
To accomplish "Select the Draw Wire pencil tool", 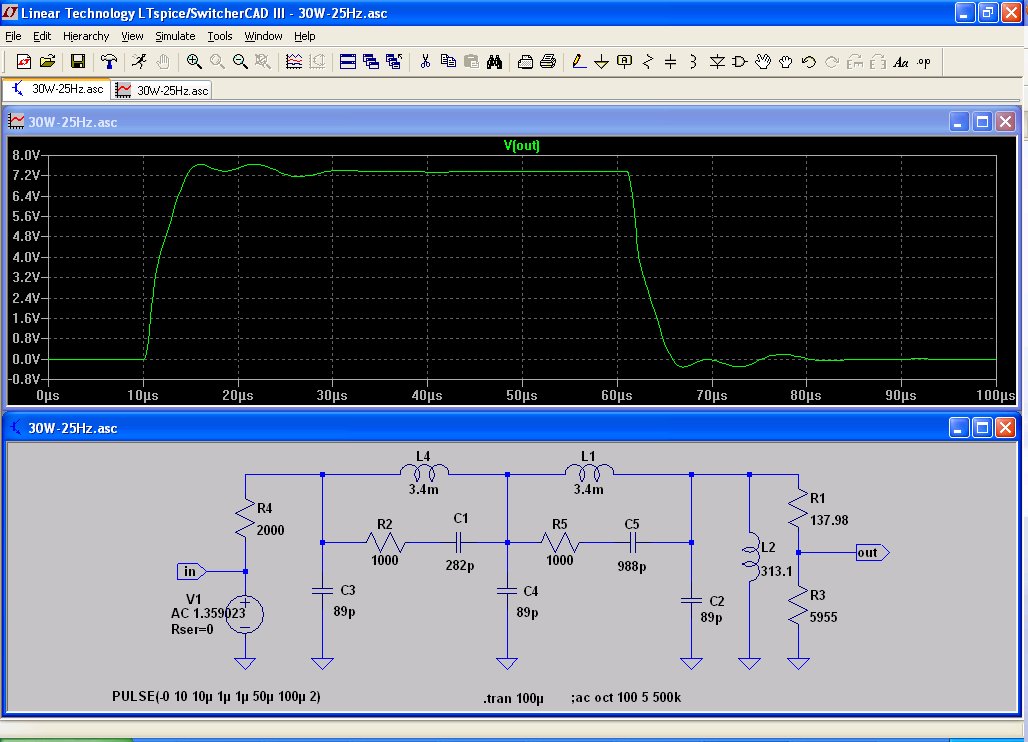I will coord(578,61).
